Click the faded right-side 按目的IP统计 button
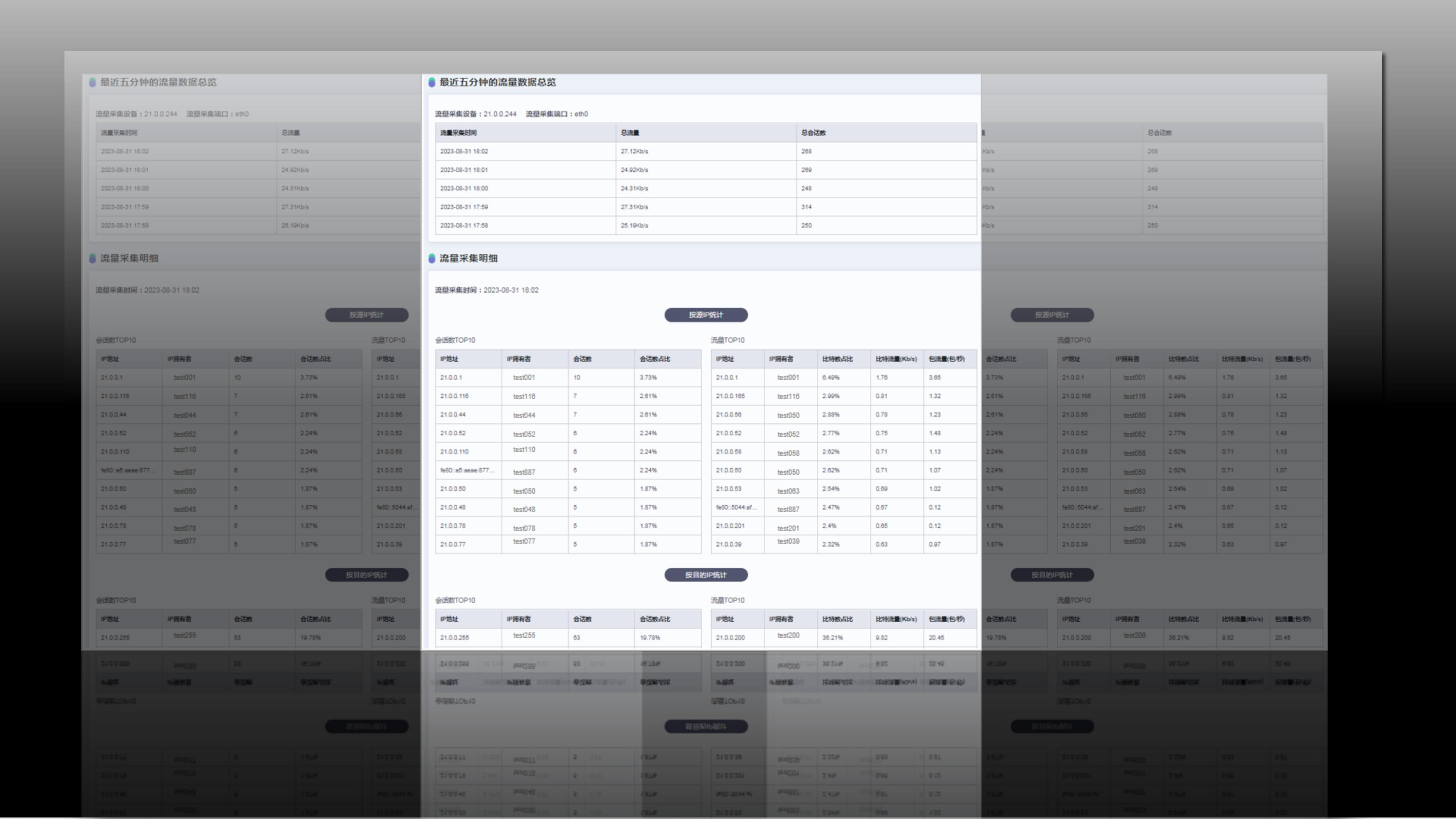Image resolution: width=1456 pixels, height=819 pixels. click(1052, 575)
